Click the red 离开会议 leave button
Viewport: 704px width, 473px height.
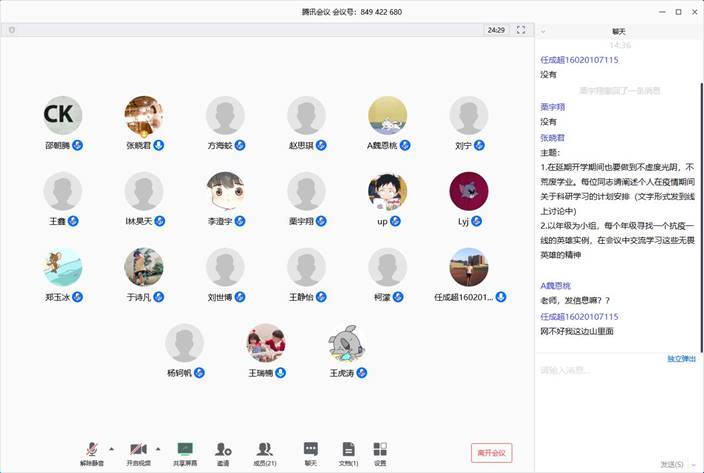click(x=491, y=453)
